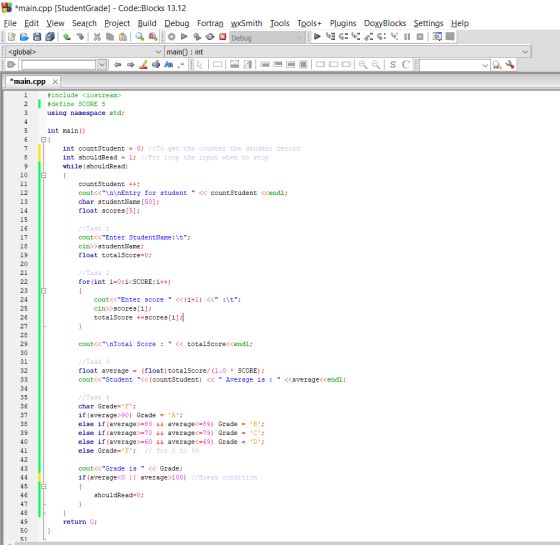Viewport: 560px width, 545px height.
Task: Build and run with the gear-play icon
Action: click(x=197, y=36)
